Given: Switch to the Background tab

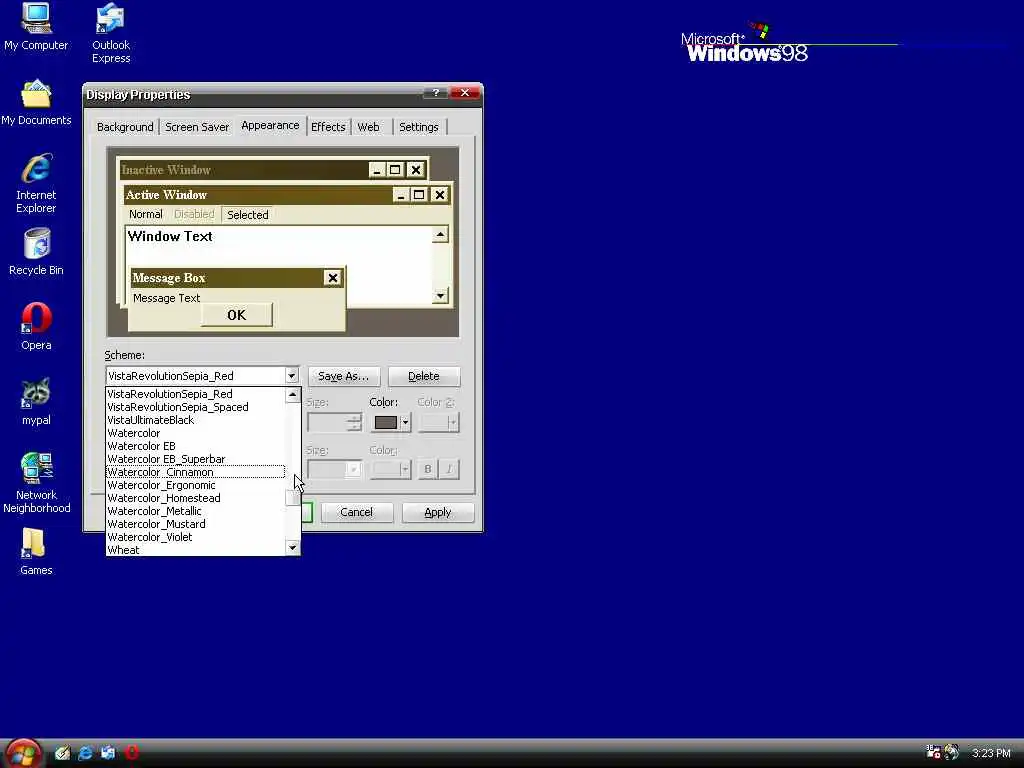Looking at the screenshot, I should (125, 127).
